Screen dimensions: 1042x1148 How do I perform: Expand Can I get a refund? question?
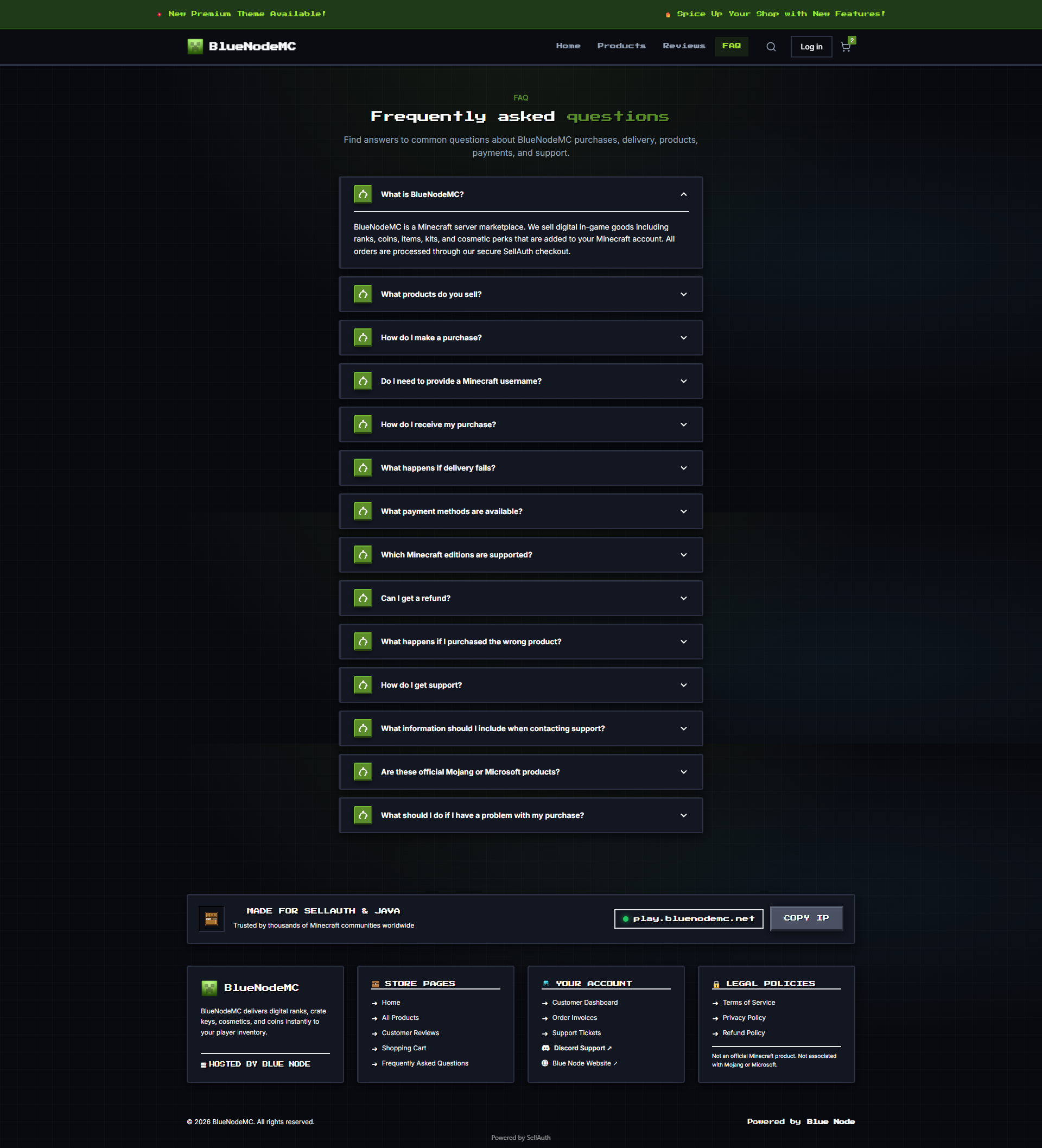[520, 598]
